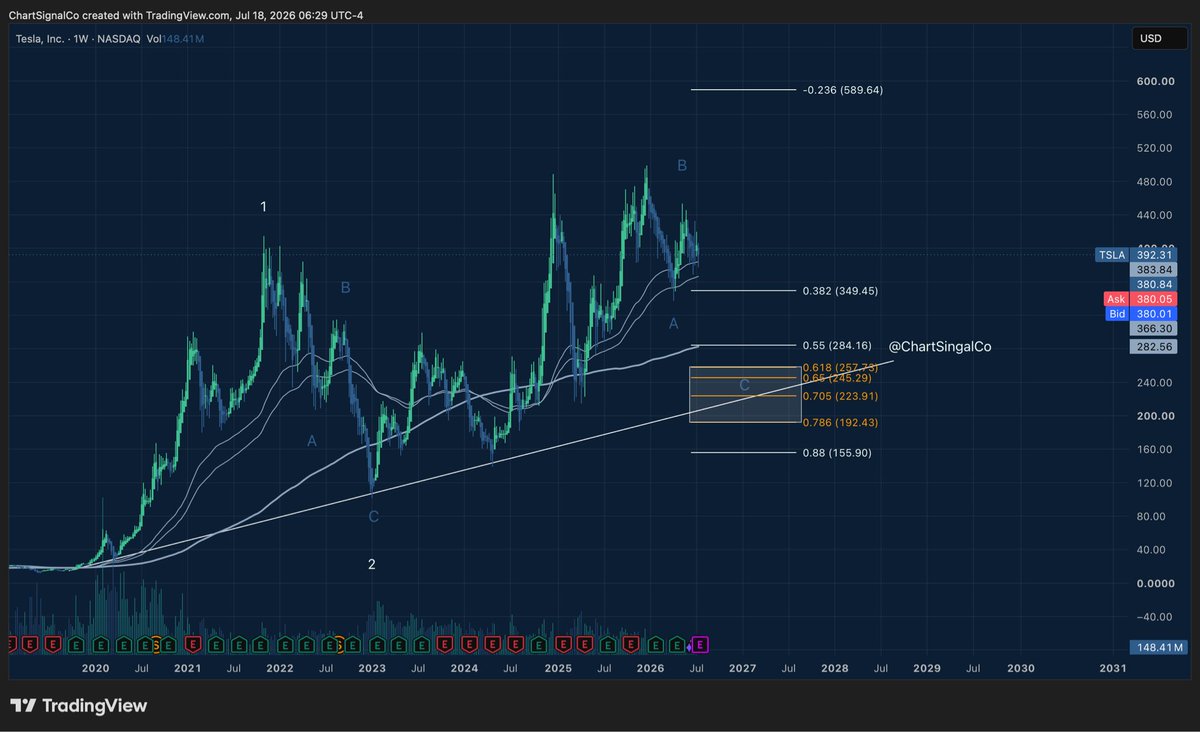Click the 2026 label on time axis
This screenshot has width=1200, height=732.
tap(650, 668)
